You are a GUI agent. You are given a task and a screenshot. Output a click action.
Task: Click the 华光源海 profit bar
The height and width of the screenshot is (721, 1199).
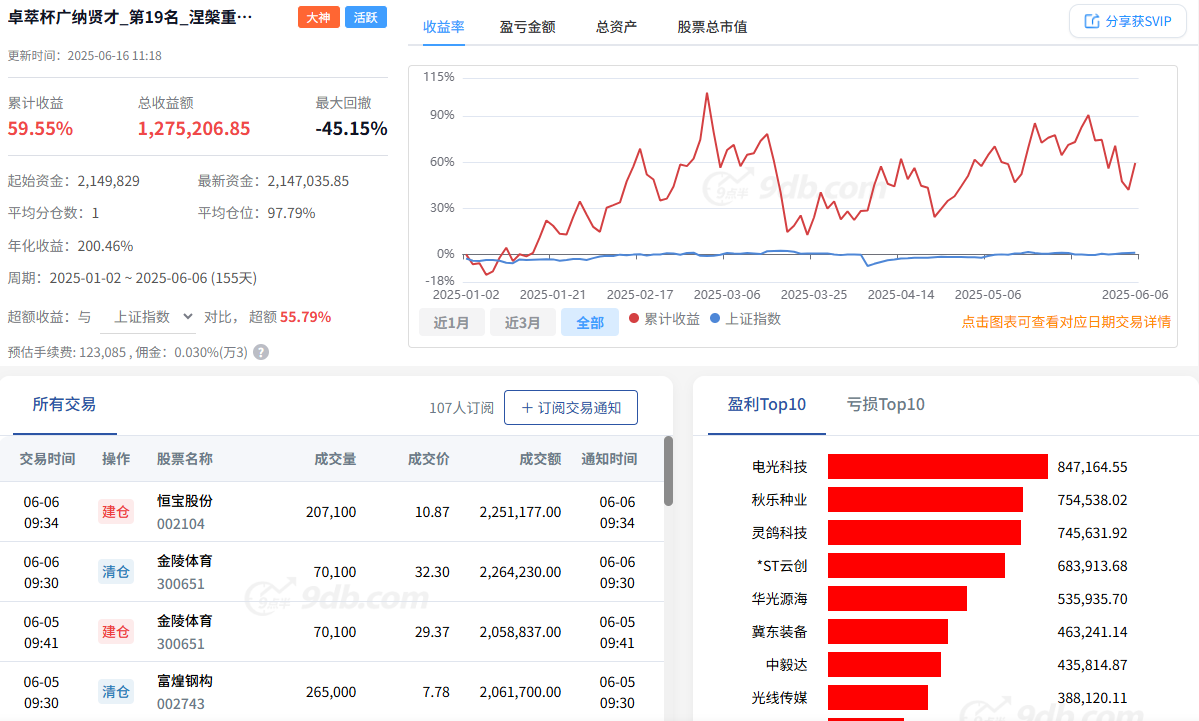coord(897,599)
